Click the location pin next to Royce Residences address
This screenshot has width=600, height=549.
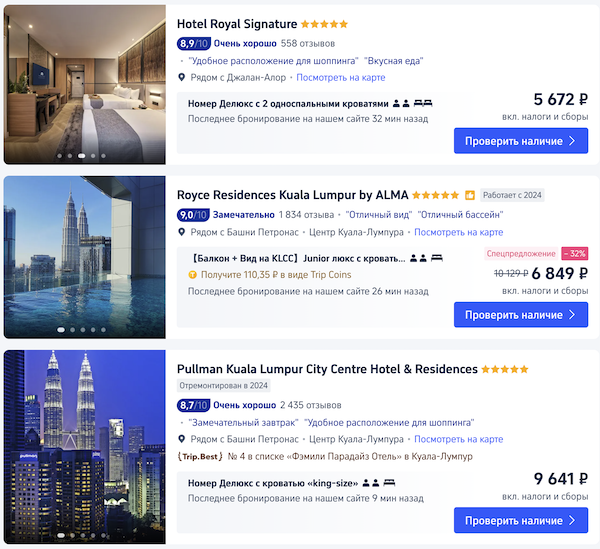[182, 232]
